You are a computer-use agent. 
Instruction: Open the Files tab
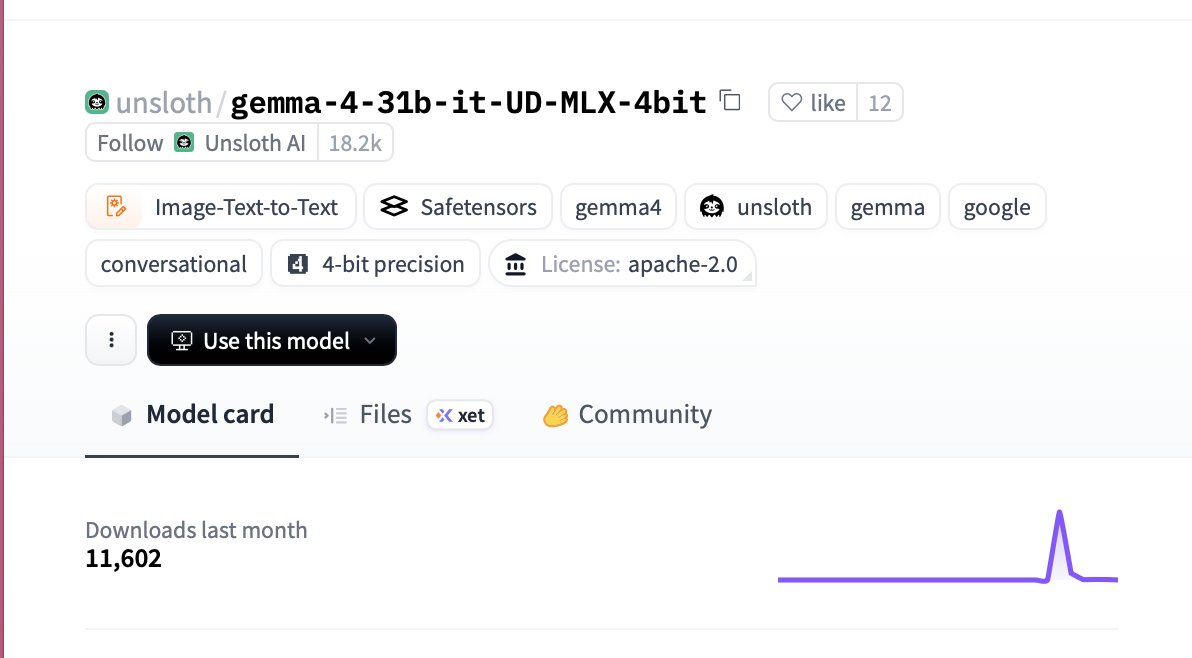385,415
